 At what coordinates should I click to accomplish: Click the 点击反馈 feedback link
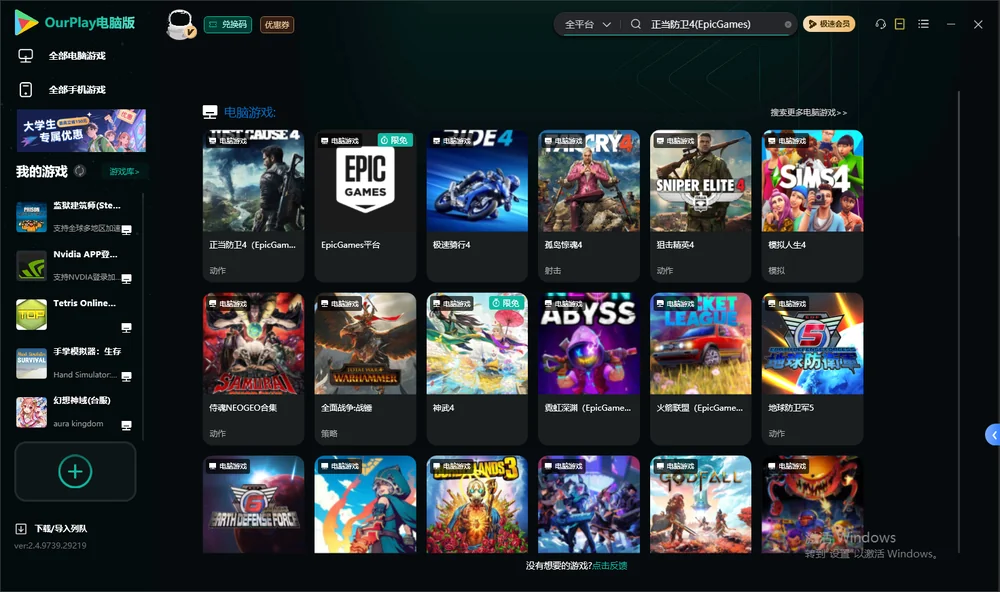click(x=610, y=566)
